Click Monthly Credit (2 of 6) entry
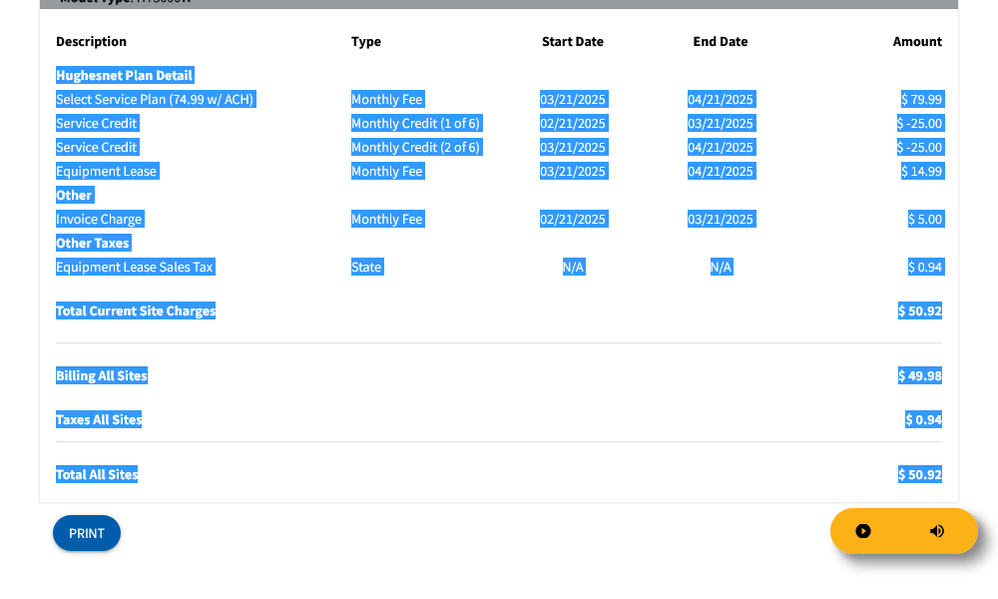The image size is (998, 599). [x=415, y=147]
